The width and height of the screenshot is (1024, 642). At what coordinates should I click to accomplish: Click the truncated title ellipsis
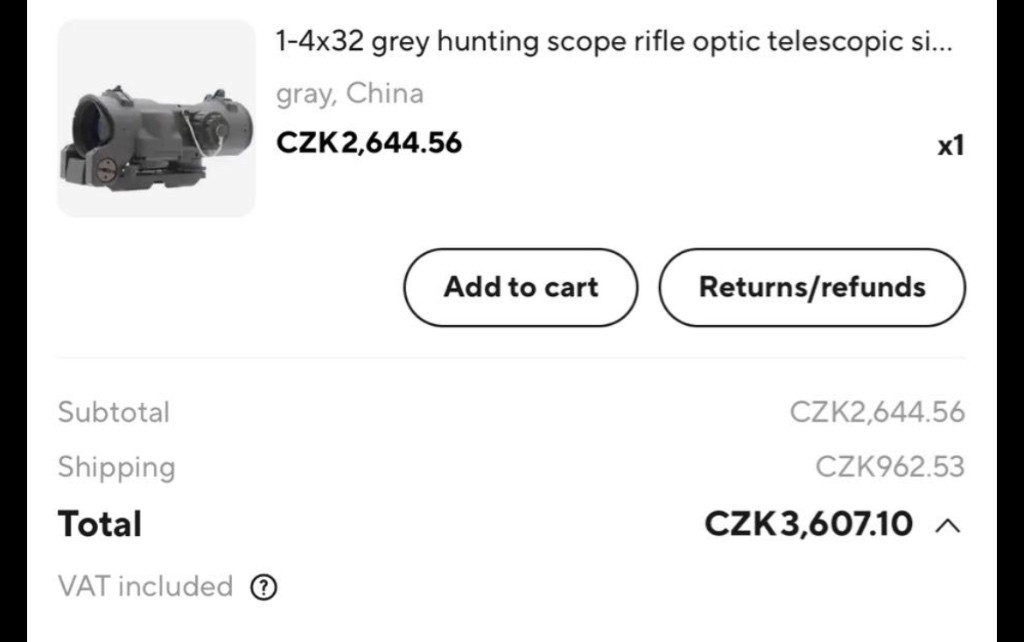click(x=941, y=45)
